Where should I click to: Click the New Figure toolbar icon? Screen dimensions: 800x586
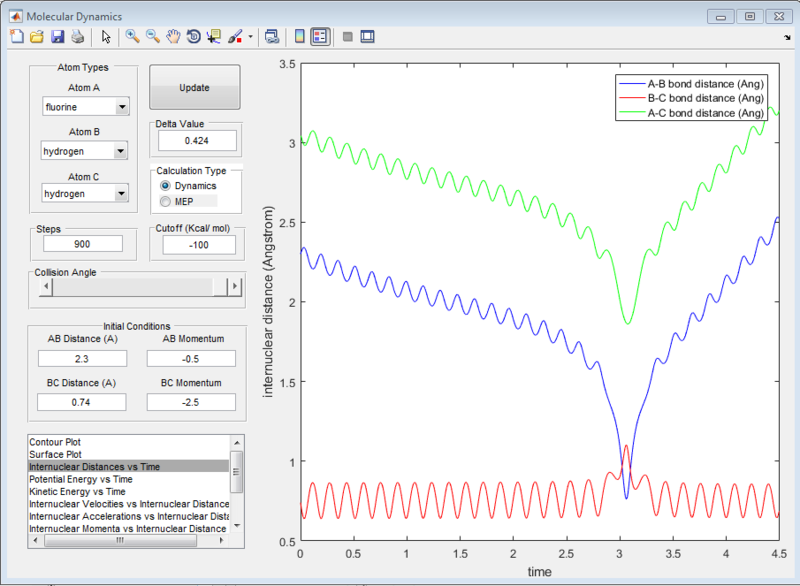tap(15, 37)
